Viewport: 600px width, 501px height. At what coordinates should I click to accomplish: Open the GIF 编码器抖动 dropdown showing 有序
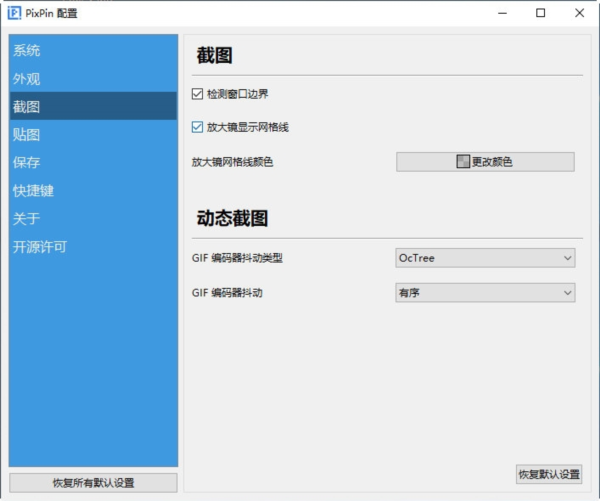(485, 293)
